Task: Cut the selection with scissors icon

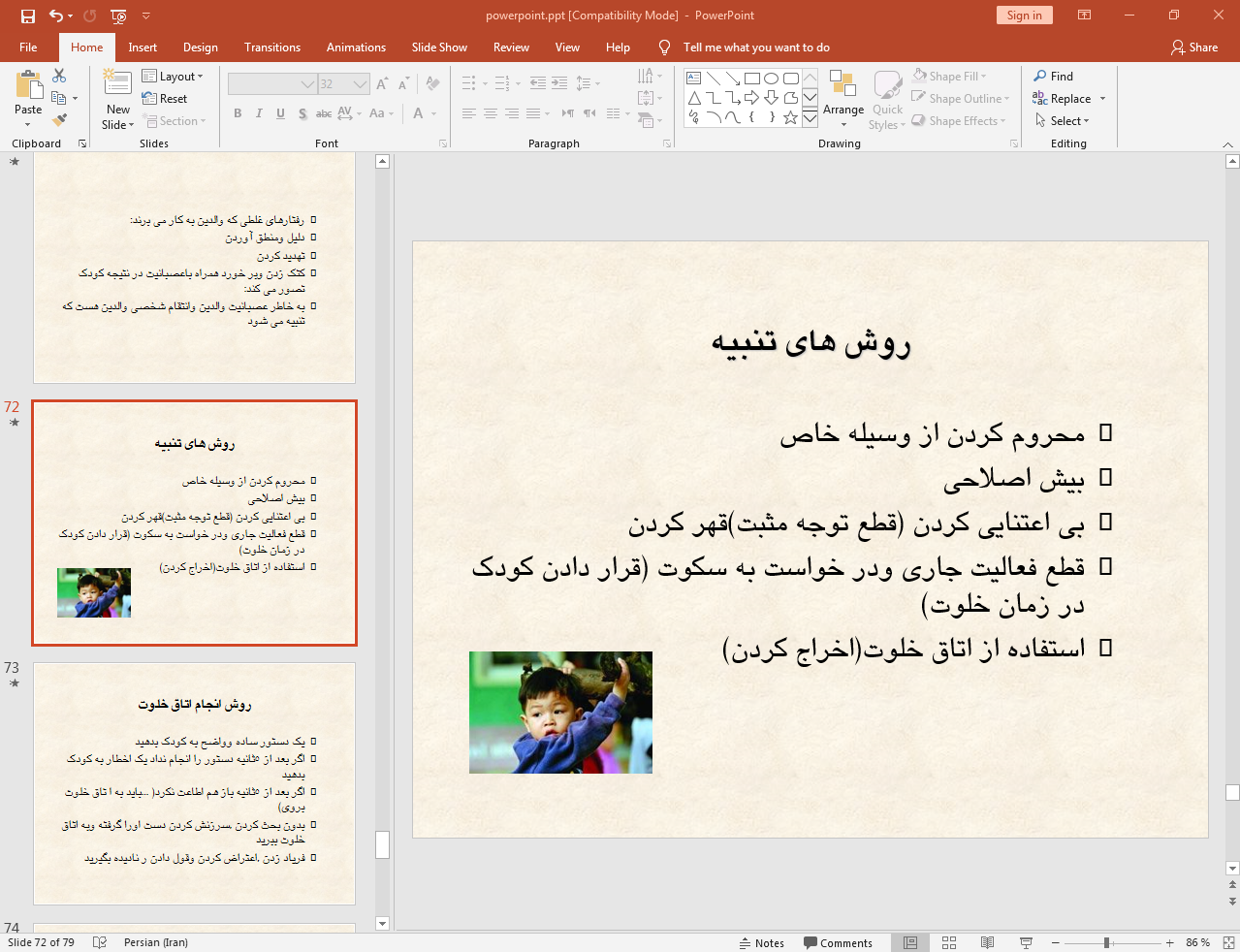Action: coord(60,76)
